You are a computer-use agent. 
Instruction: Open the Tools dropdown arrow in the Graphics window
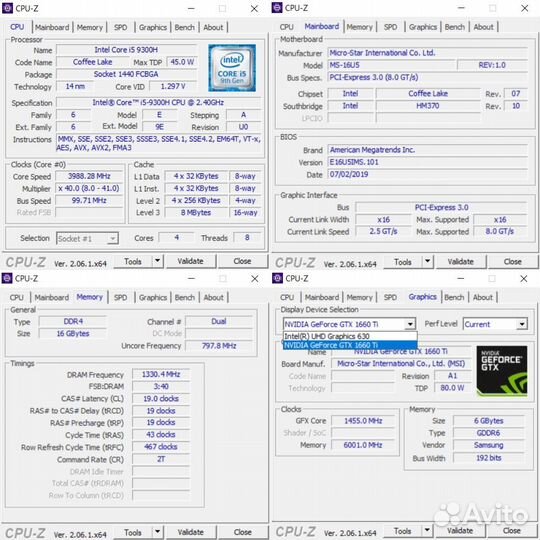pyautogui.click(x=427, y=531)
